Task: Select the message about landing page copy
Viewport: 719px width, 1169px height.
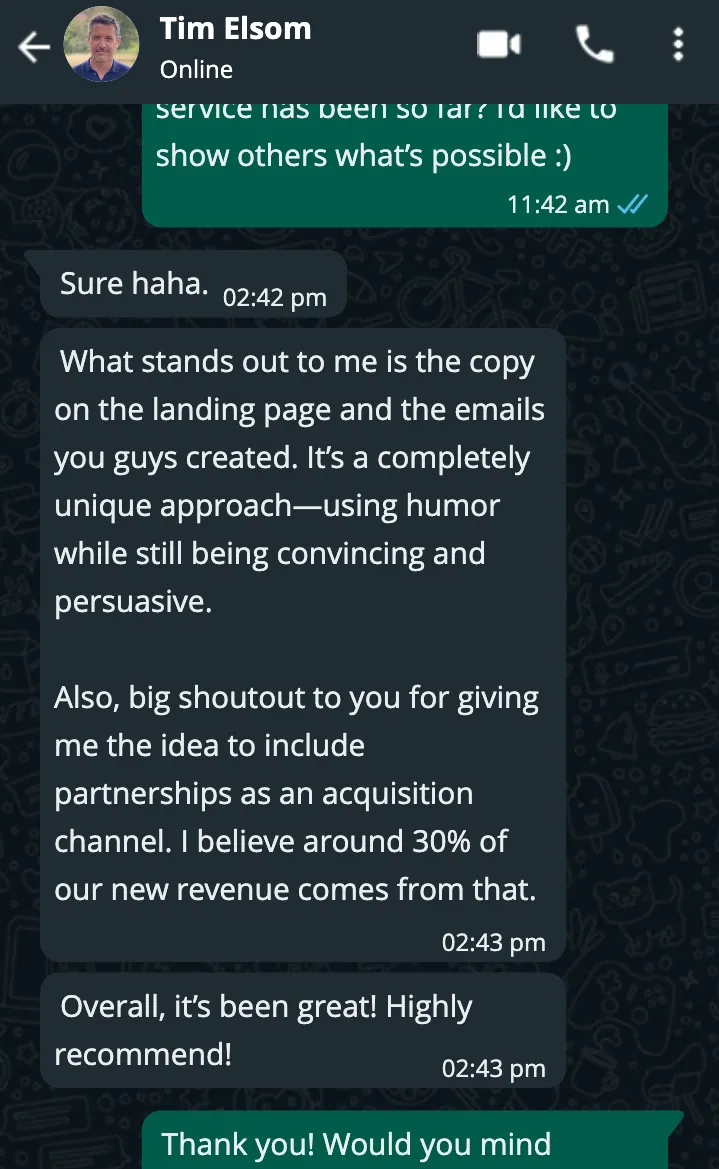Action: point(303,645)
